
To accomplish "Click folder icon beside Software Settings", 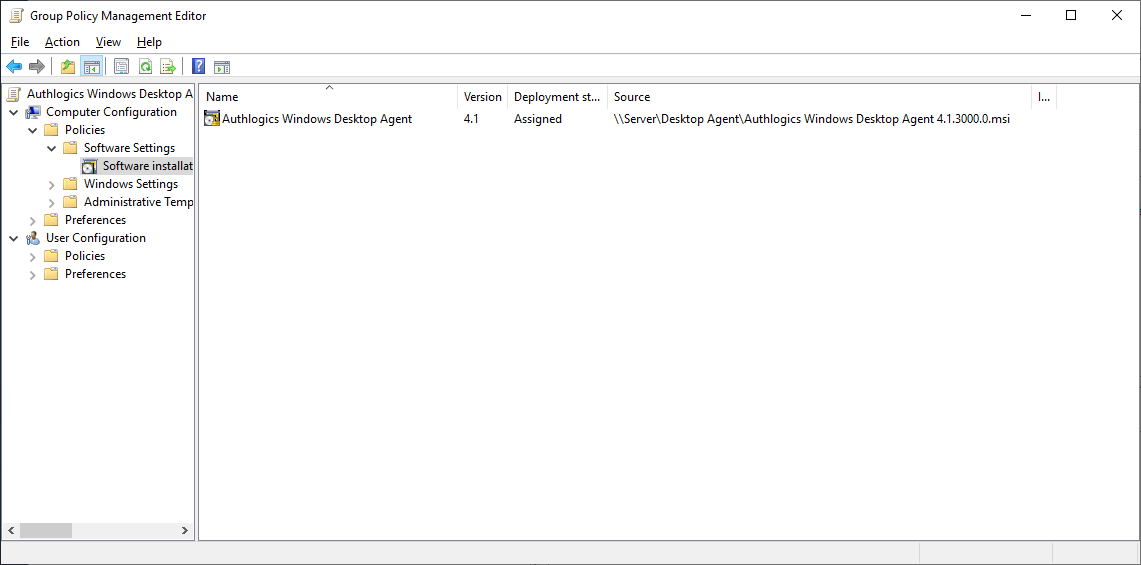I will click(x=70, y=148).
